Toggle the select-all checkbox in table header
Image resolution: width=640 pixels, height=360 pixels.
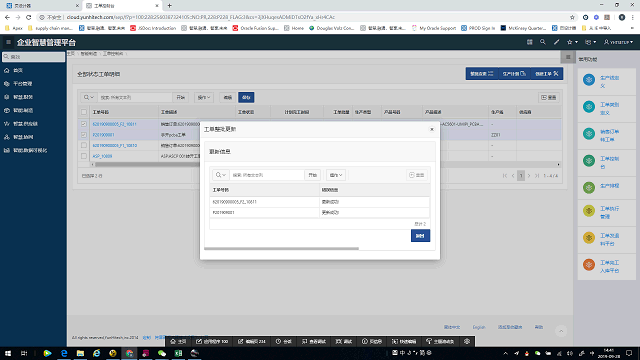(x=84, y=112)
